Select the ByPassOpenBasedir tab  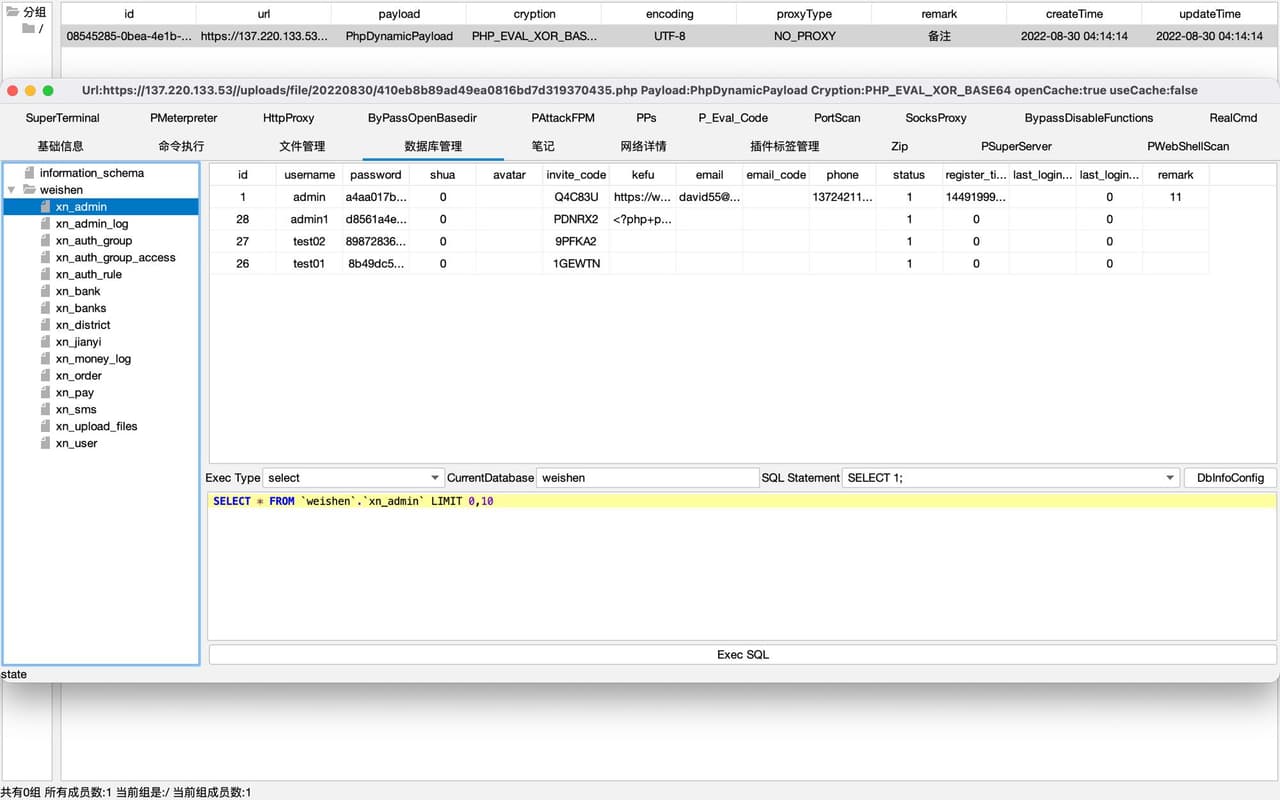click(422, 118)
